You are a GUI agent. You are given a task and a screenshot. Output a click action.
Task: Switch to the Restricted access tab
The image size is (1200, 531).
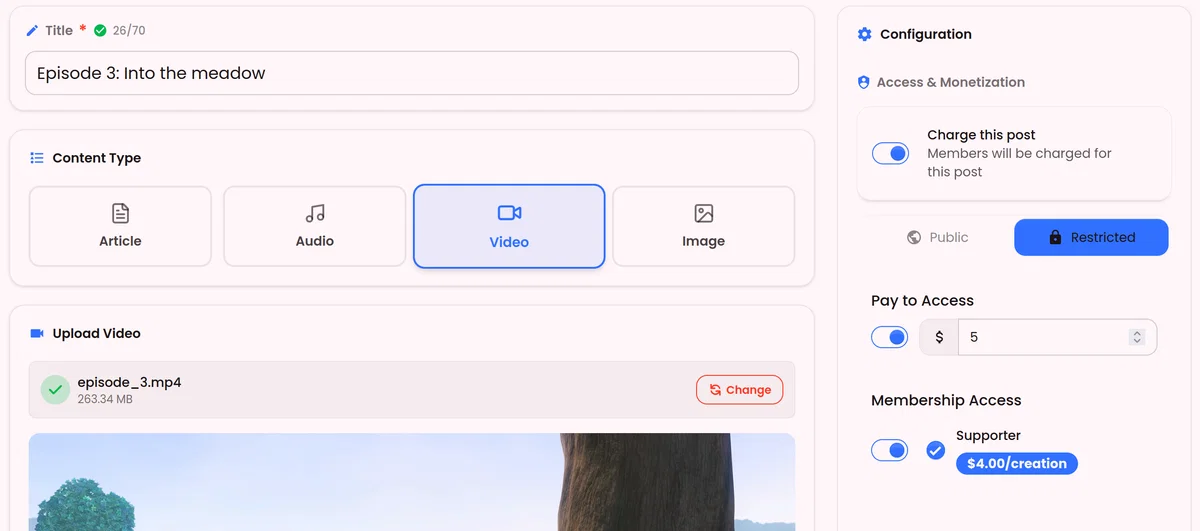point(1091,237)
